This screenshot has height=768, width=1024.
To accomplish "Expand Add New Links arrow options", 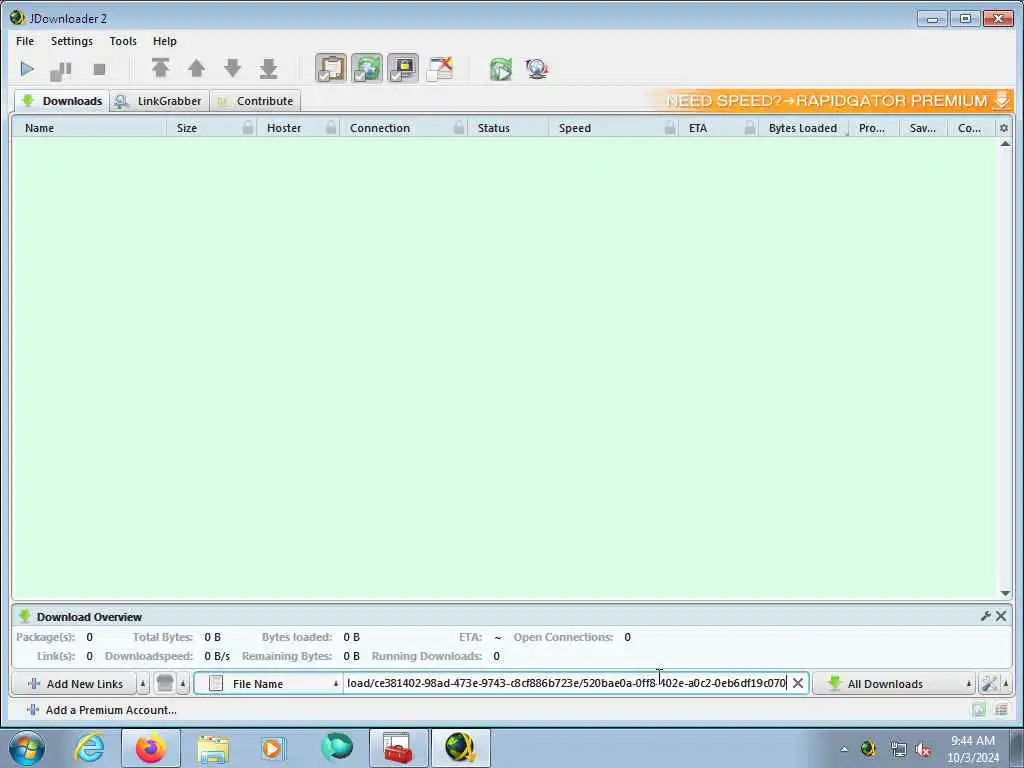I will (x=143, y=684).
